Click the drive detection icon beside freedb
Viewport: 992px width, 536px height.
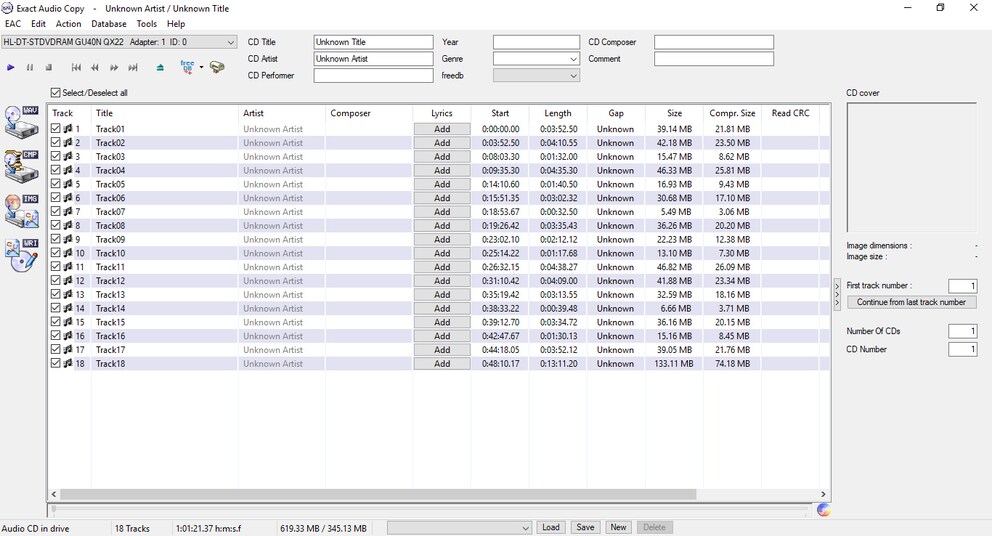pyautogui.click(x=217, y=66)
